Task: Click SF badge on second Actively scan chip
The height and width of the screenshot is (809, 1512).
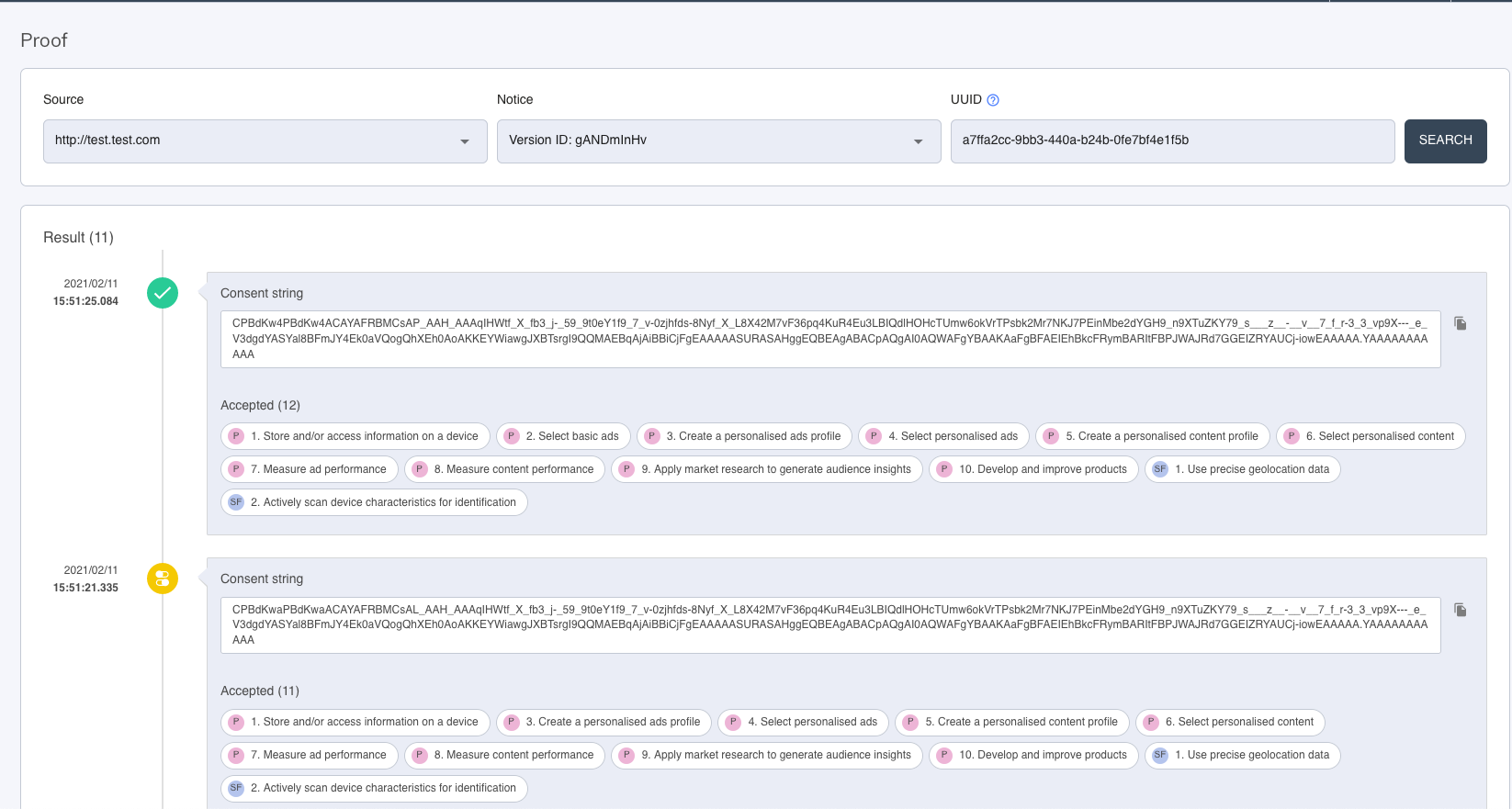Action: click(236, 788)
